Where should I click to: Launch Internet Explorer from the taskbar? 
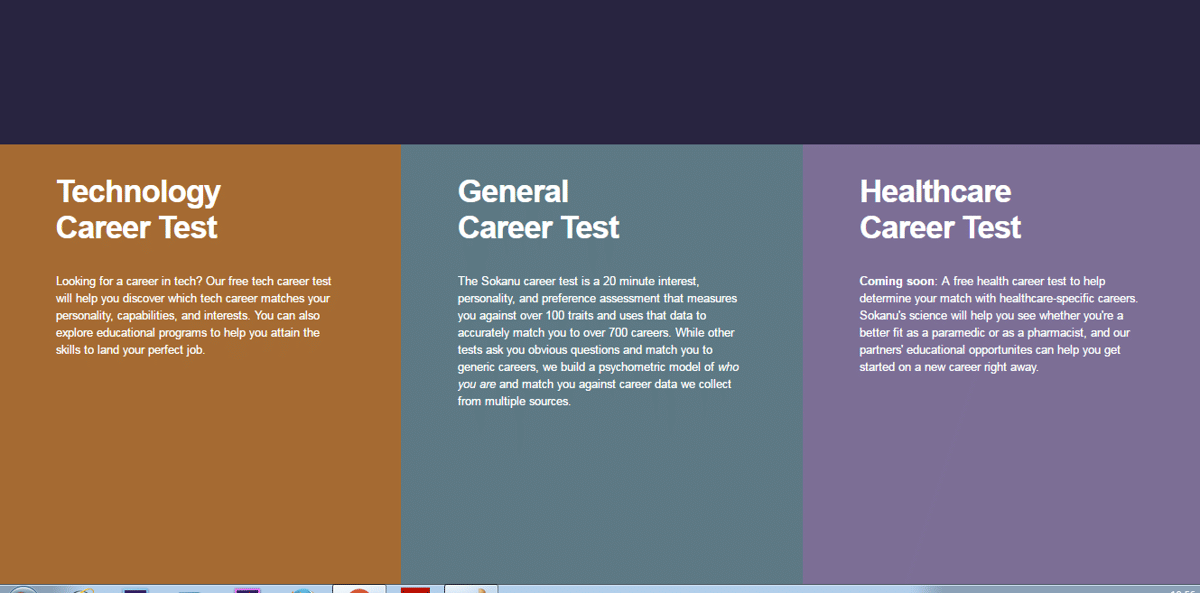[82, 590]
